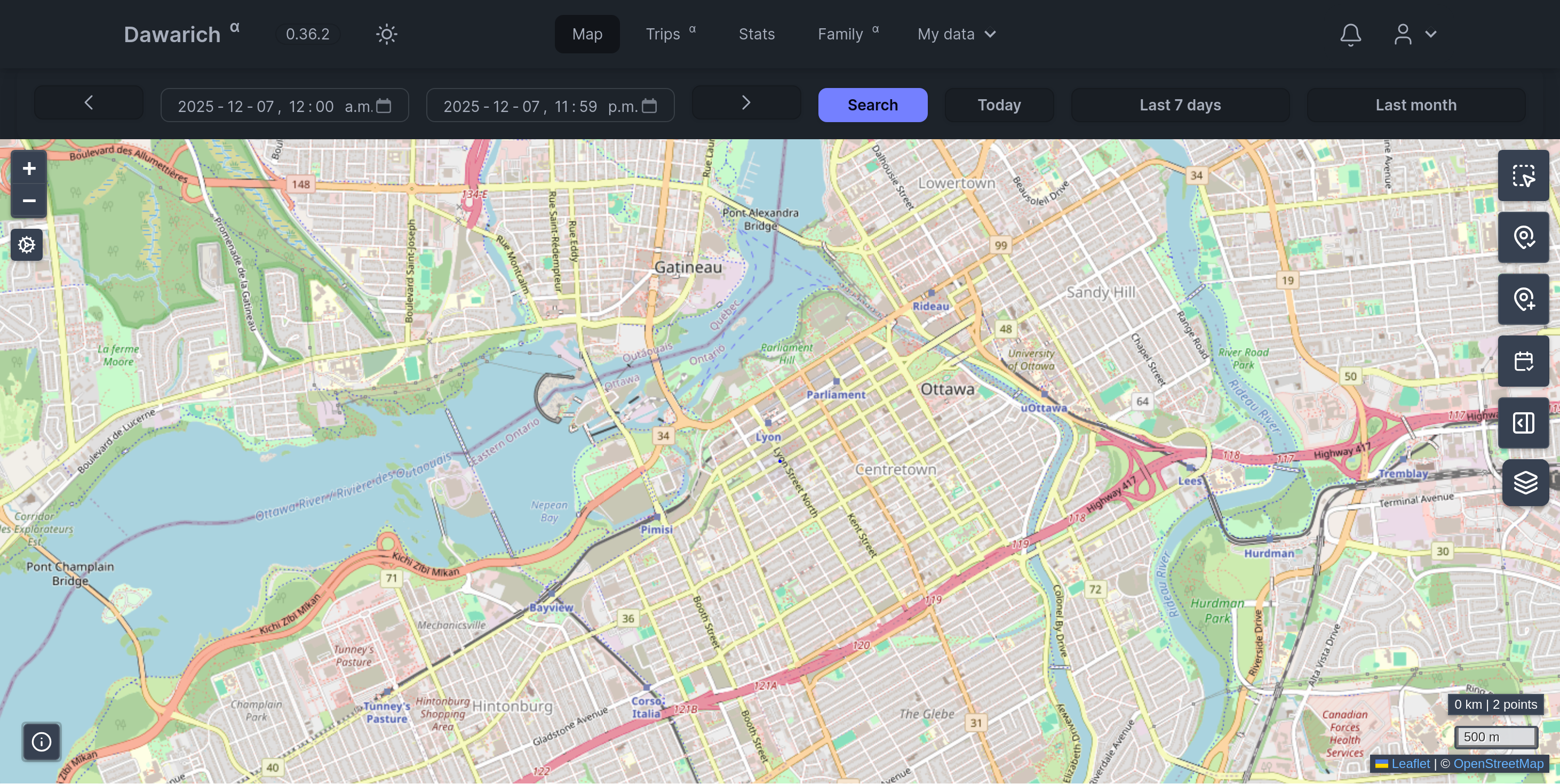Zoom in on the map
The width and height of the screenshot is (1560, 784).
click(28, 169)
